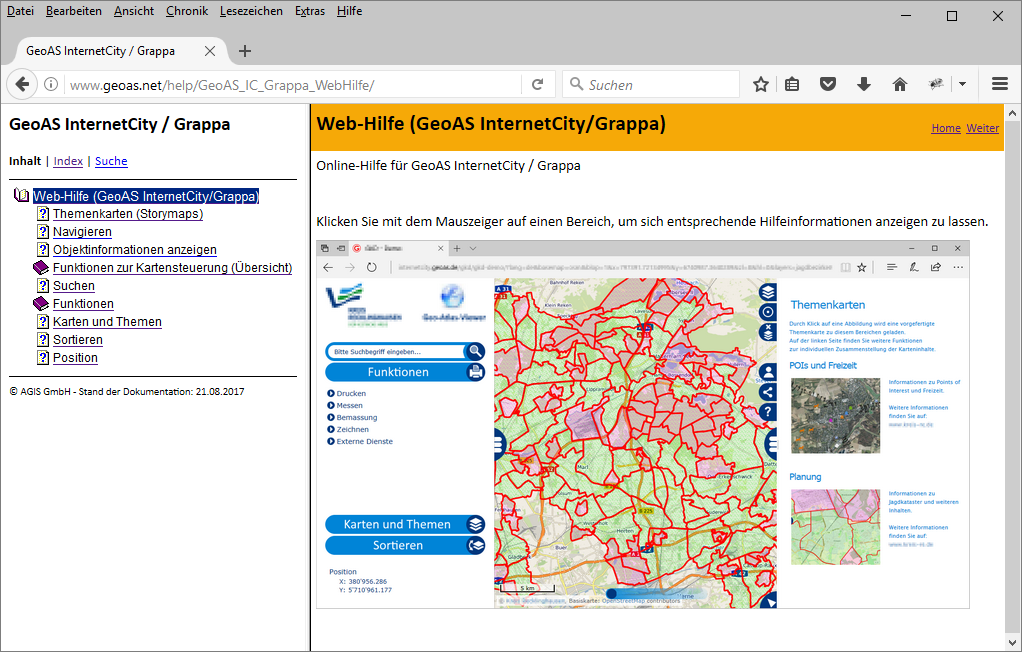Go to Firefox home page icon

coord(899,84)
